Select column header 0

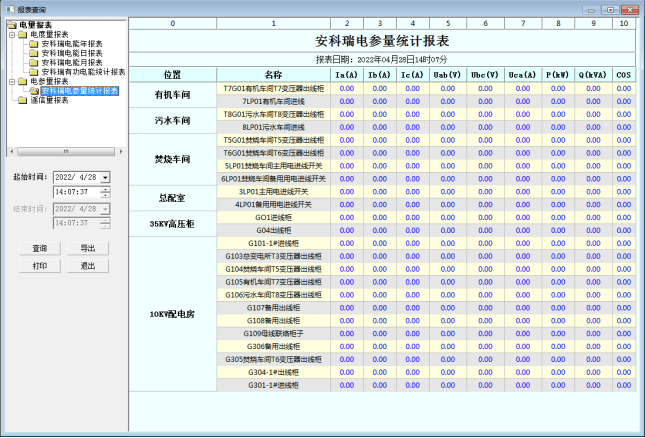(173, 23)
